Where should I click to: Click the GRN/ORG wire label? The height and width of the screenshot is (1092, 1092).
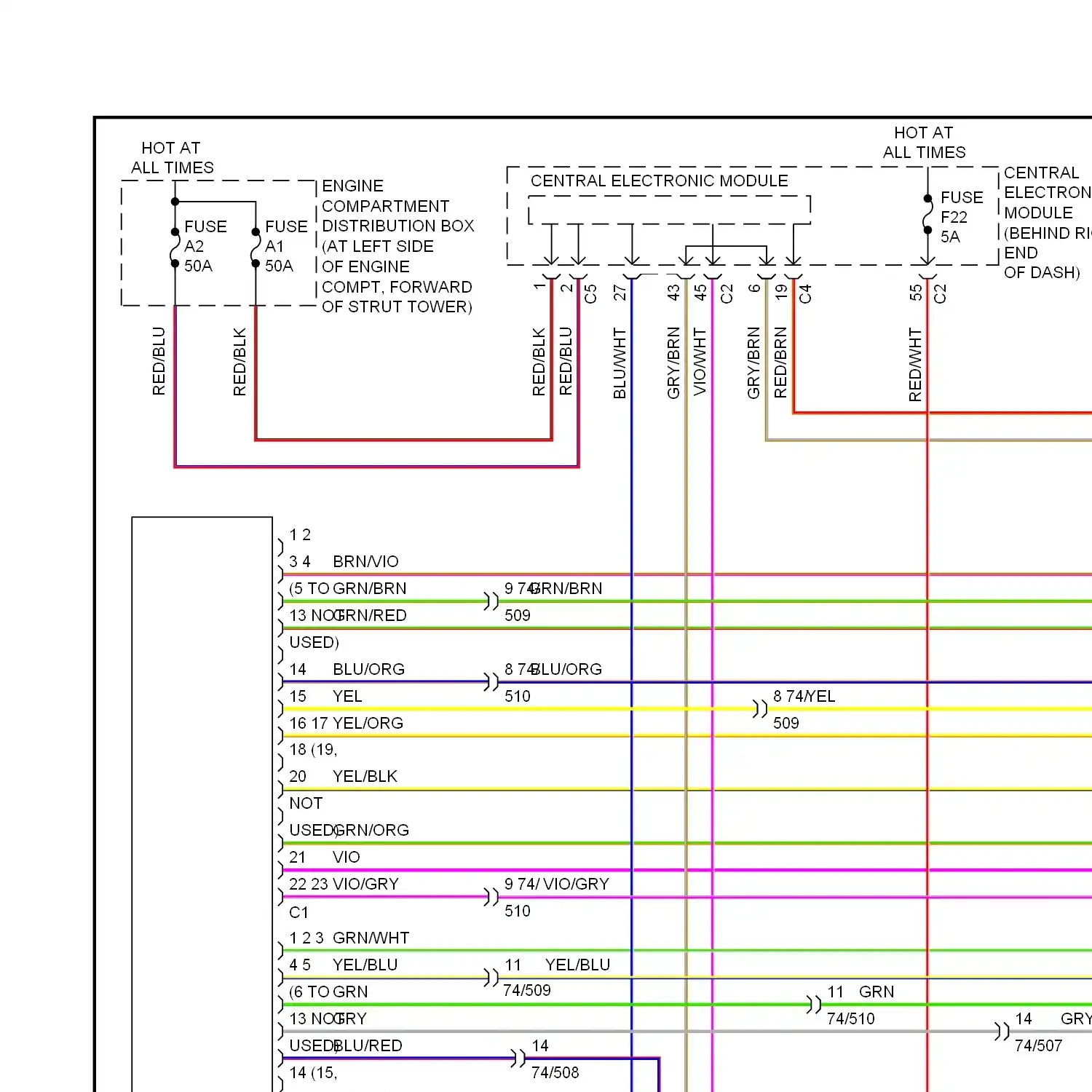371,830
